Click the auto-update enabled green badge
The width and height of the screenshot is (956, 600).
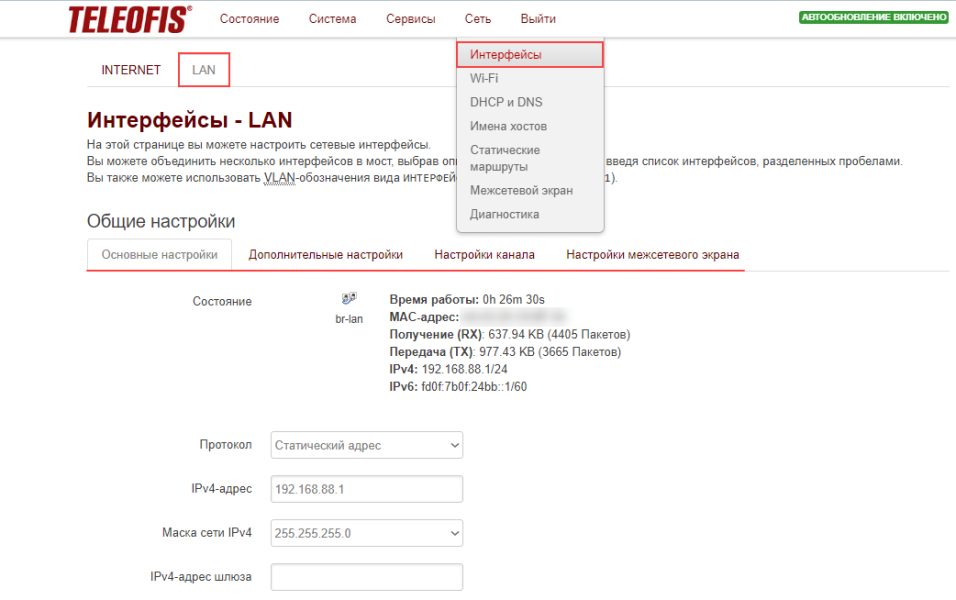tap(873, 18)
